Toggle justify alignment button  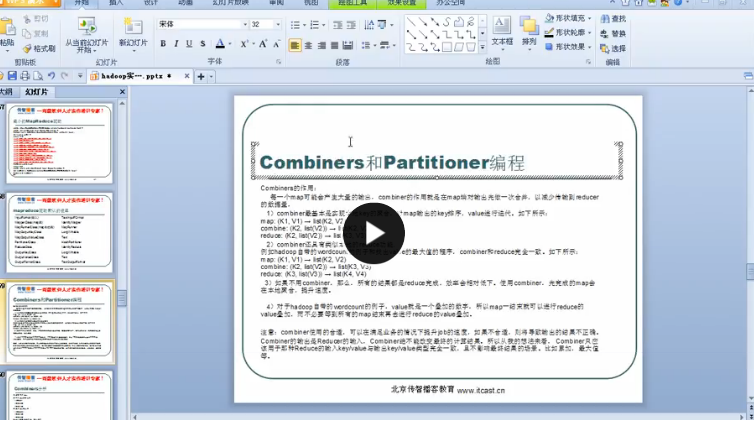click(x=335, y=46)
